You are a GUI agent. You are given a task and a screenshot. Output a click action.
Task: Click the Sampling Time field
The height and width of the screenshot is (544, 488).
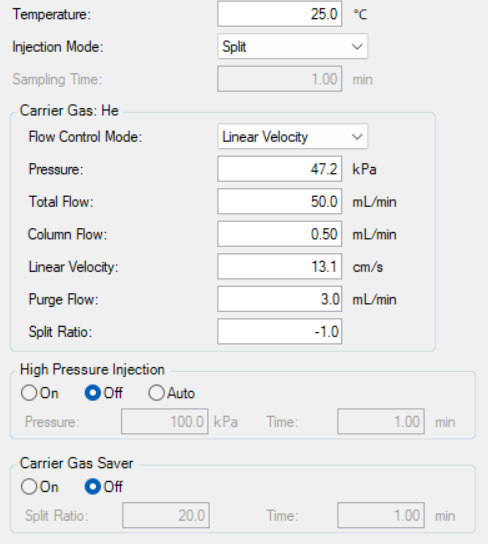point(280,79)
